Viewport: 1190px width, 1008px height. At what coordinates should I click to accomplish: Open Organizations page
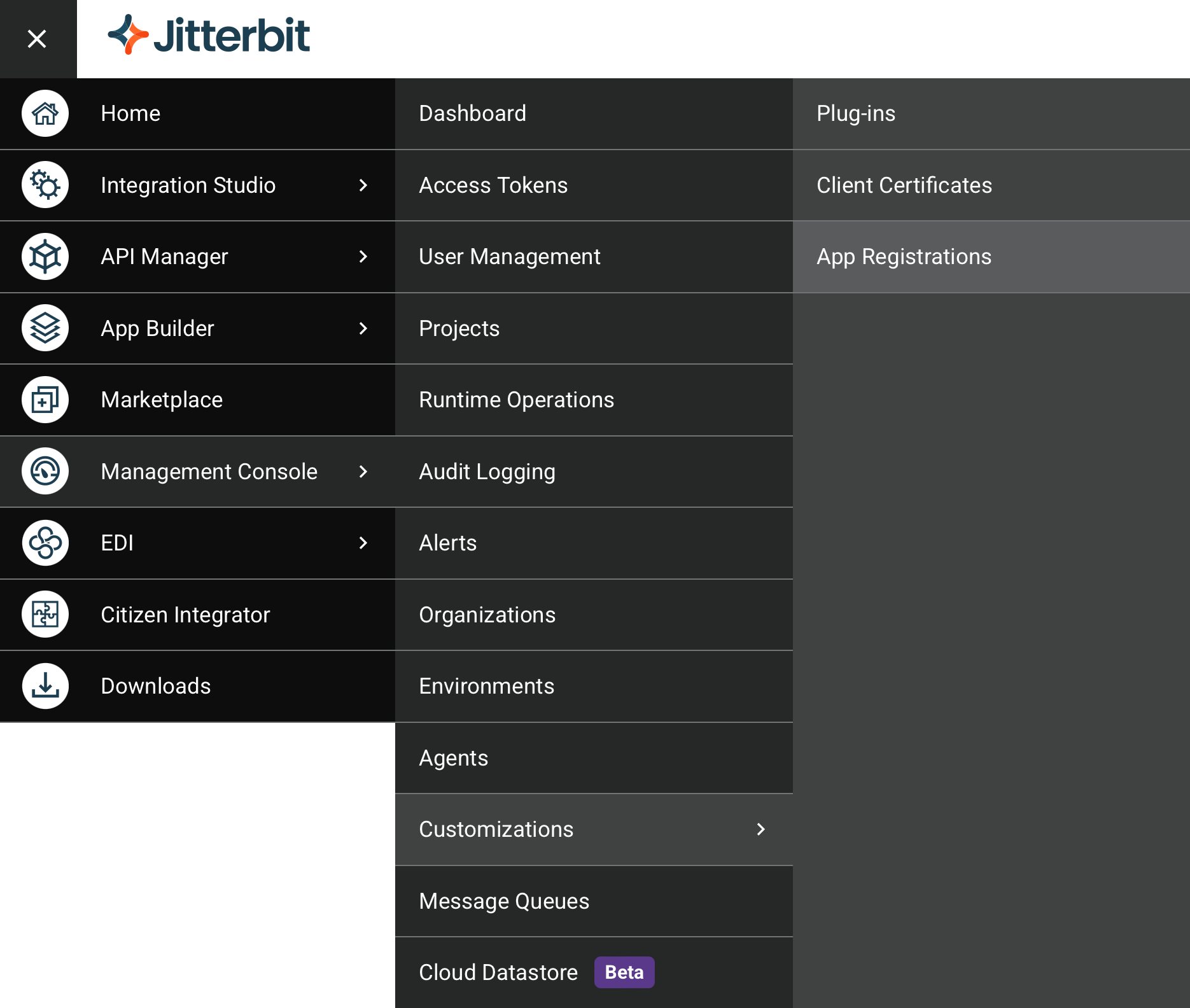(x=594, y=615)
